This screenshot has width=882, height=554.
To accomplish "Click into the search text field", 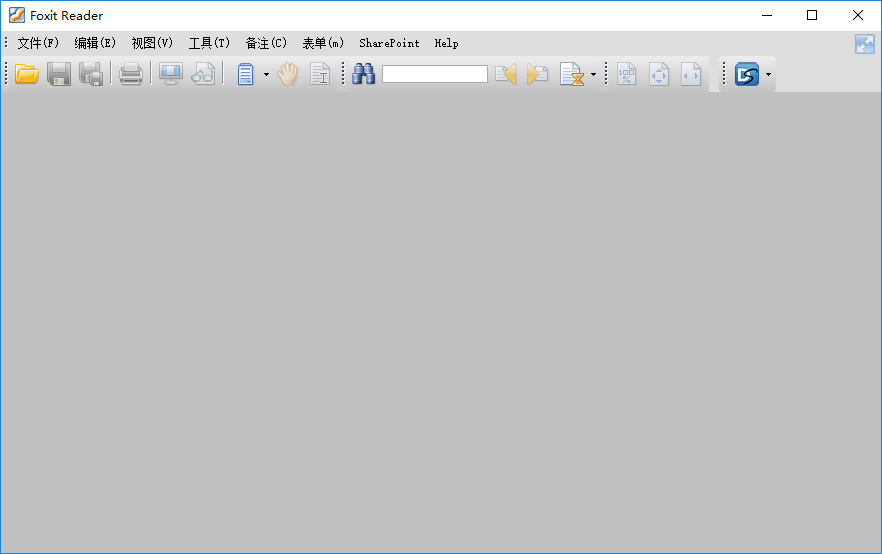I will [435, 74].
